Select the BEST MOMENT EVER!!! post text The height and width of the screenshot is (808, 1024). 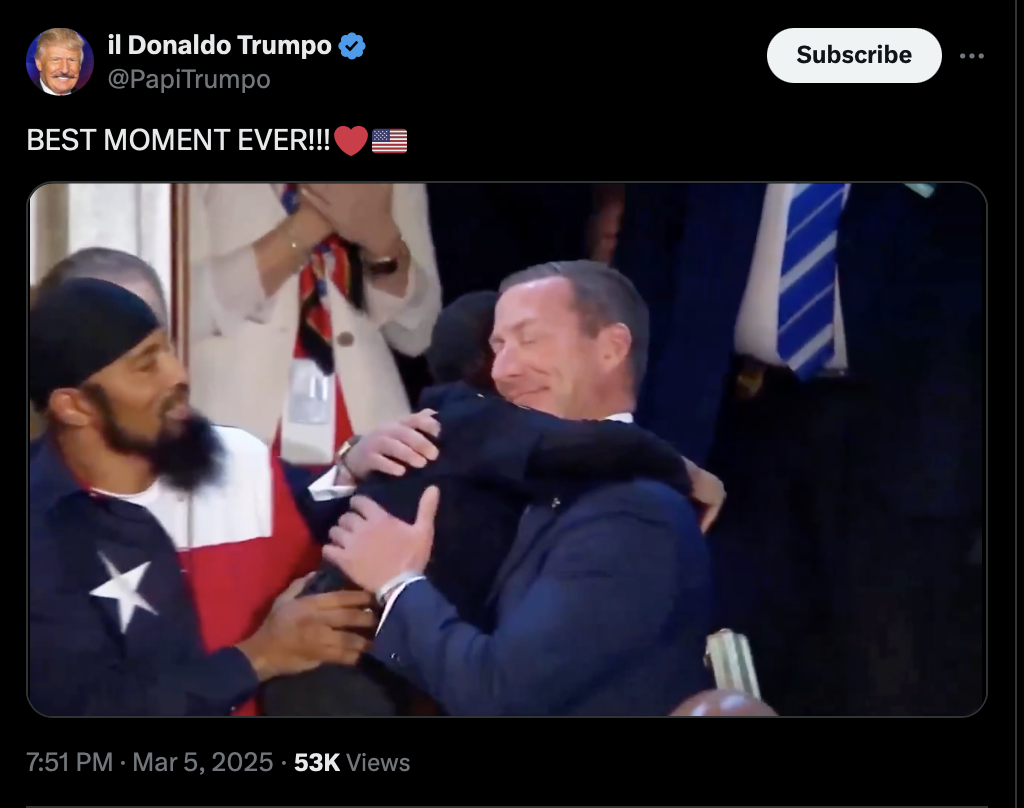(x=178, y=140)
